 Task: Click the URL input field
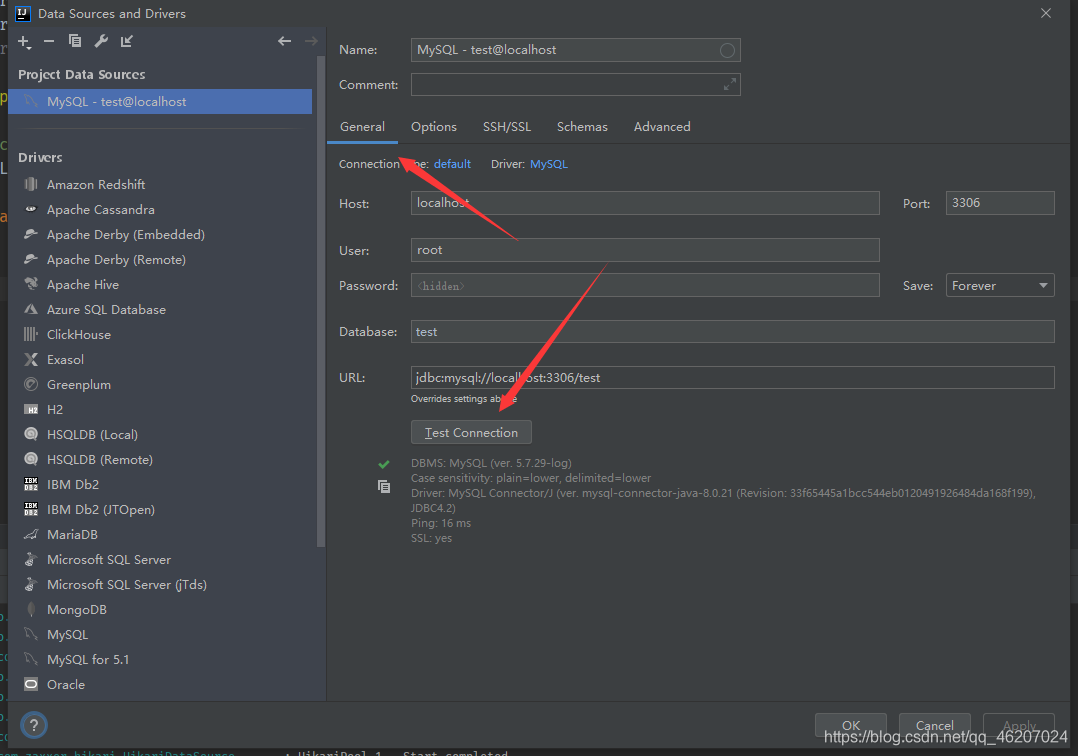click(732, 377)
